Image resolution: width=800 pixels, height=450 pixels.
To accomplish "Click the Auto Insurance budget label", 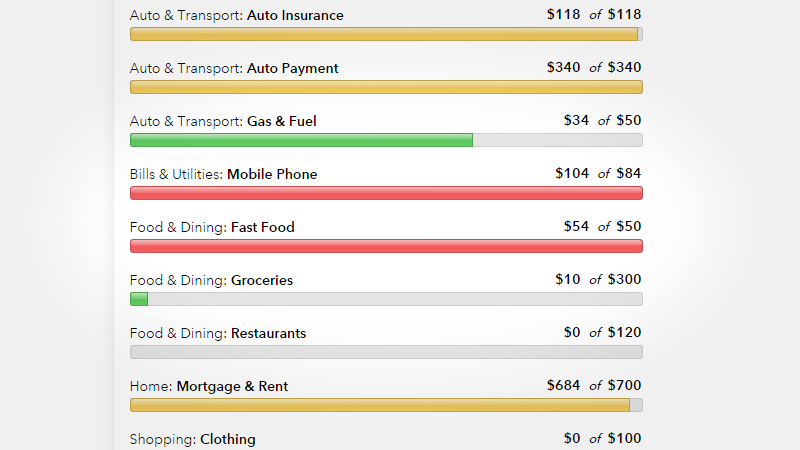I will [x=236, y=15].
